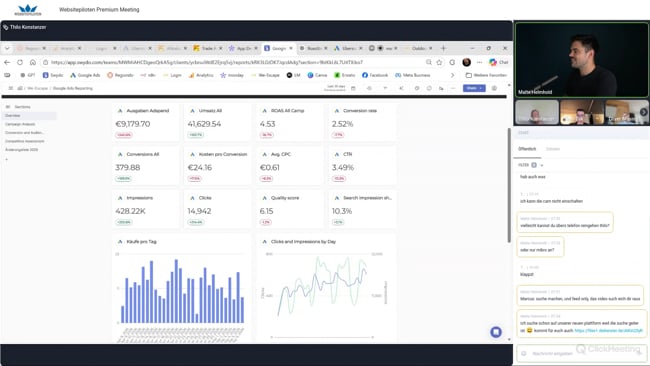Click the dashboard vertical scrollbar
The height and width of the screenshot is (366, 650).
pos(509,185)
